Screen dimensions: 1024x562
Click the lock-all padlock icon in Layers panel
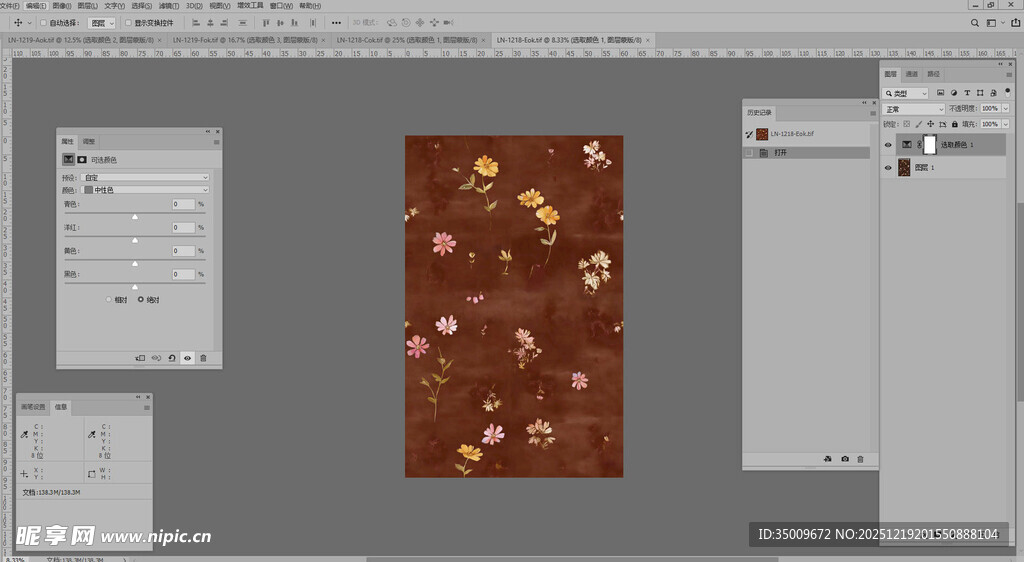[955, 124]
